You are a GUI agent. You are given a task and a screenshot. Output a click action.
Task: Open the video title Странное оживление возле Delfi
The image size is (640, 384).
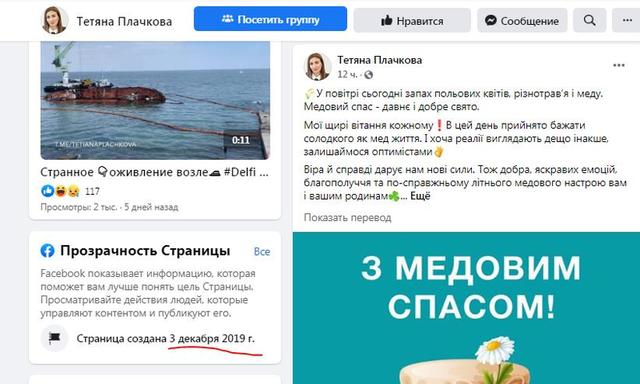pyautogui.click(x=154, y=172)
